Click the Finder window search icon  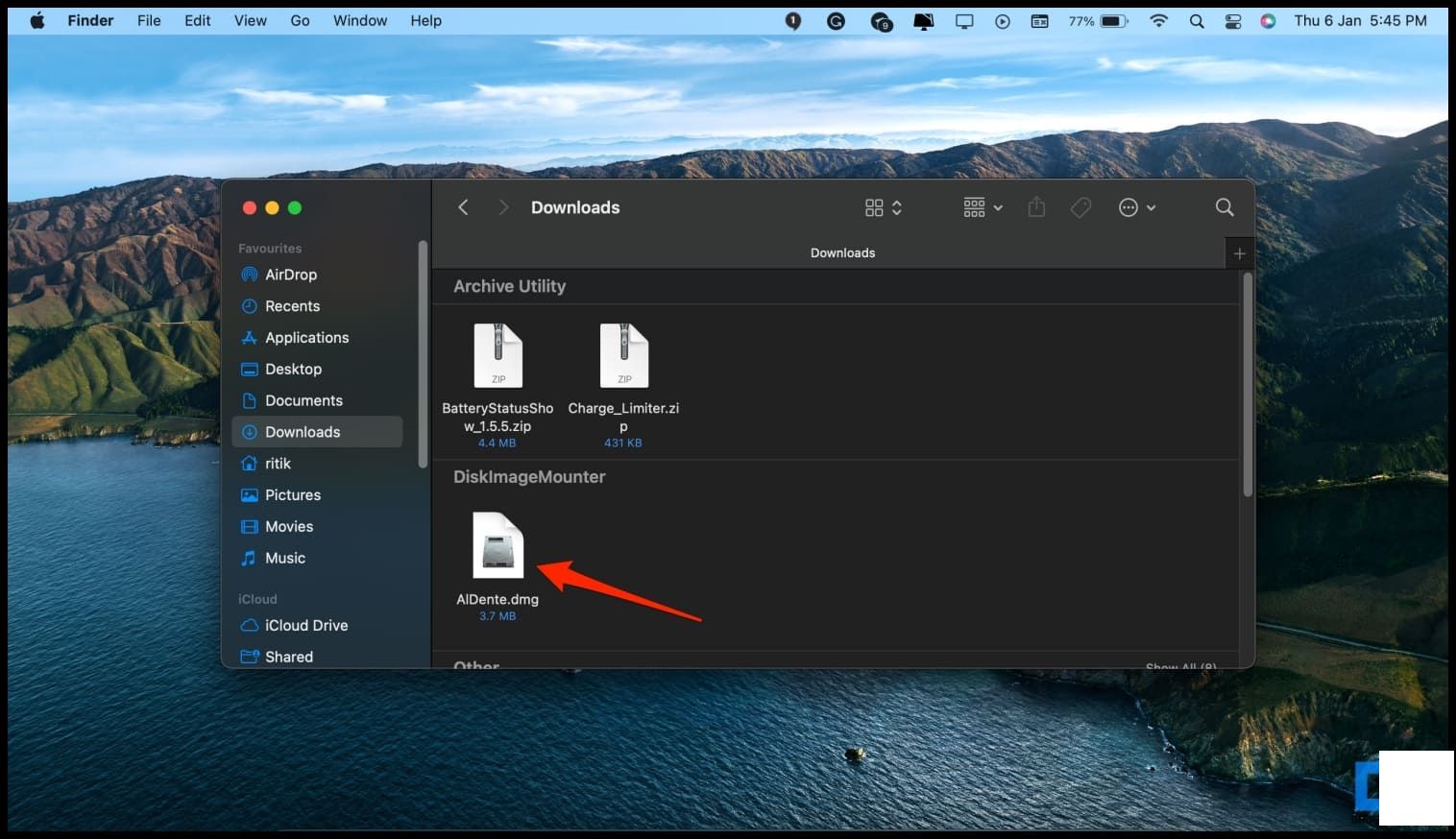[1225, 207]
